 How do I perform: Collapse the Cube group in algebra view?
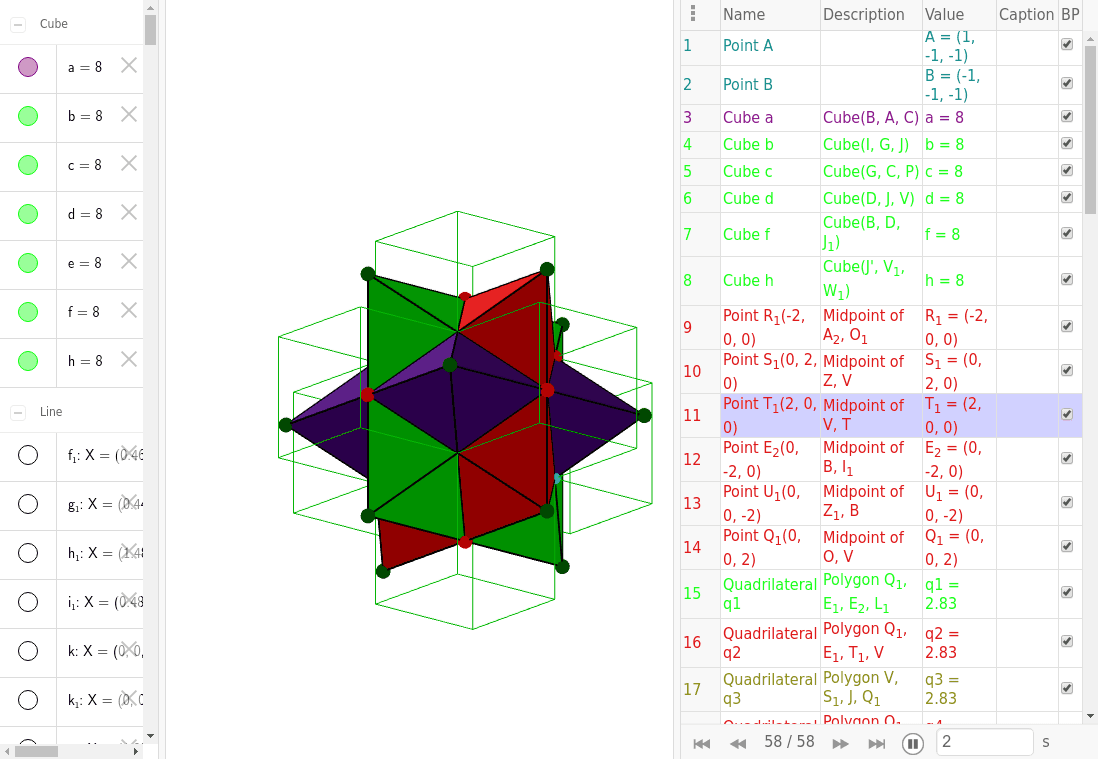coord(18,25)
